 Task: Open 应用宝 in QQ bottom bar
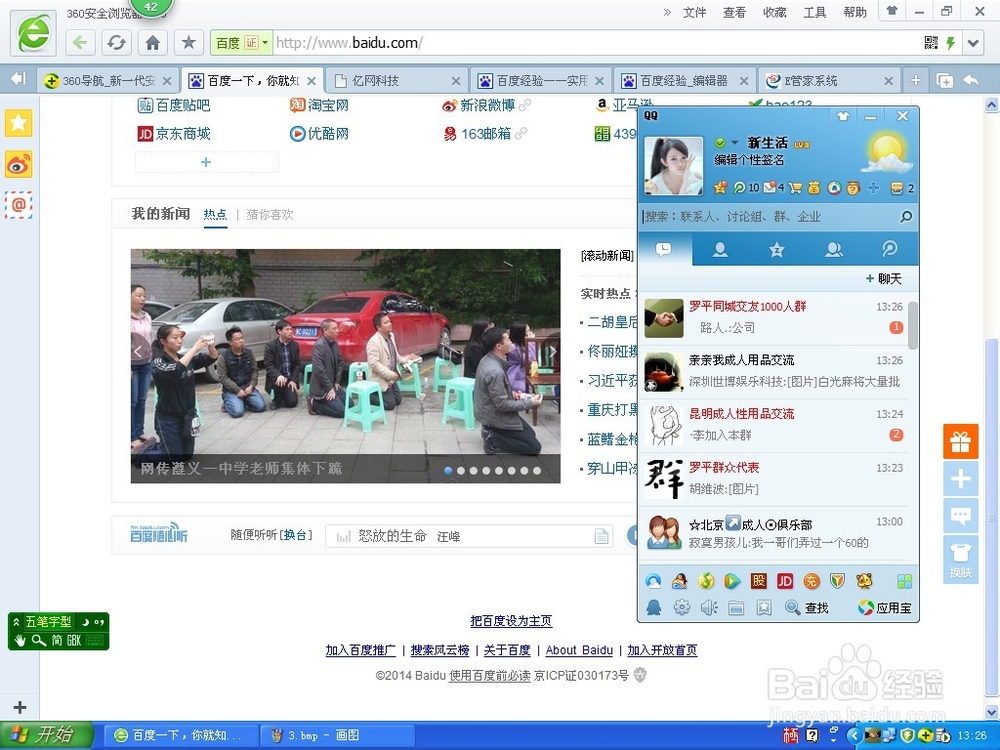coord(885,608)
